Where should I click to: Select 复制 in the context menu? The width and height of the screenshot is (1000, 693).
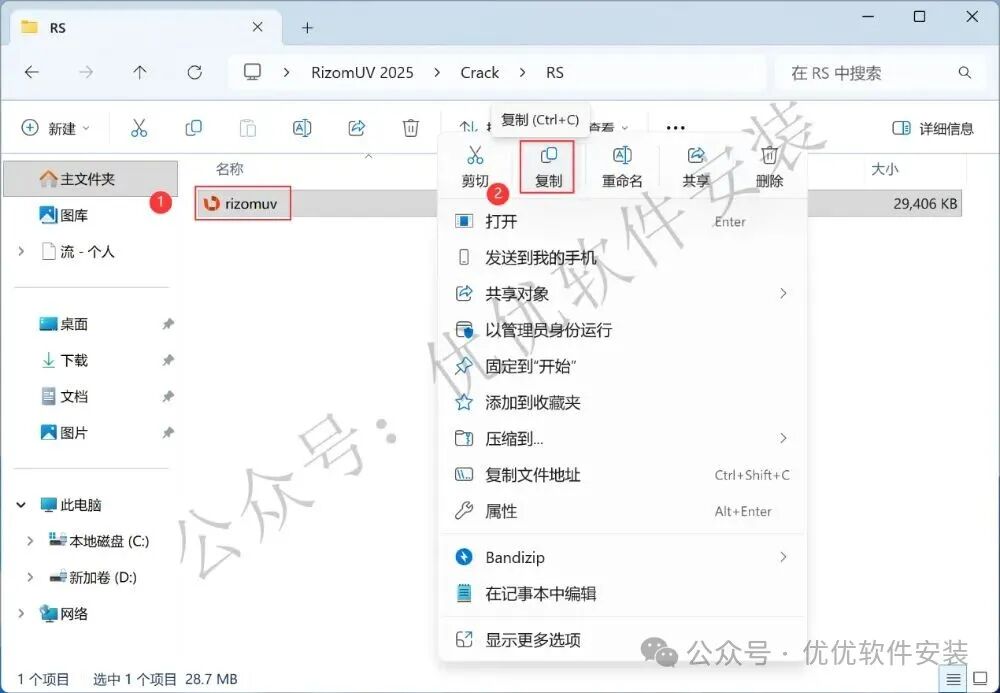548,167
